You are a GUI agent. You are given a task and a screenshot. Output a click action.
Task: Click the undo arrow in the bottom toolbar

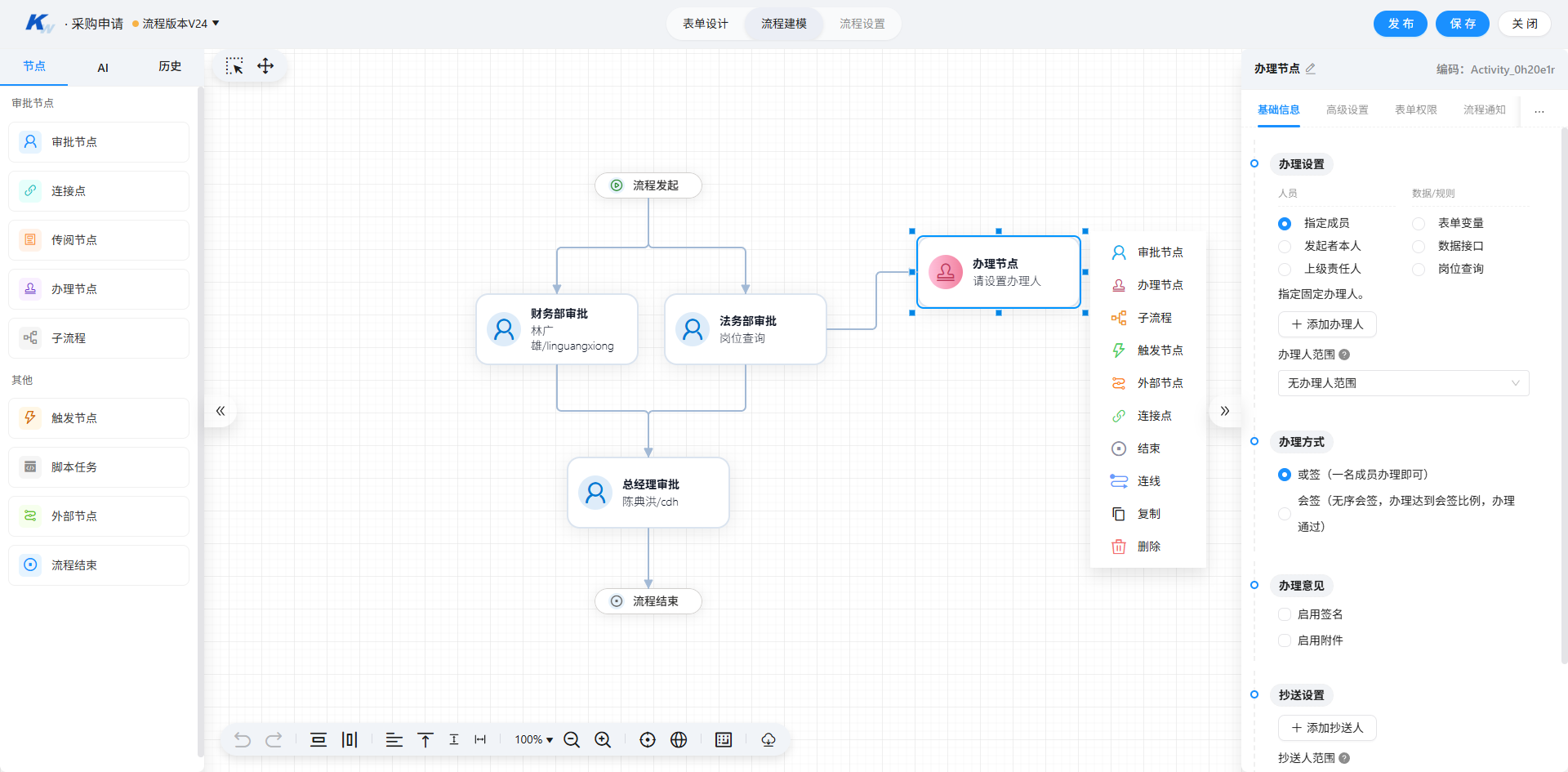243,740
